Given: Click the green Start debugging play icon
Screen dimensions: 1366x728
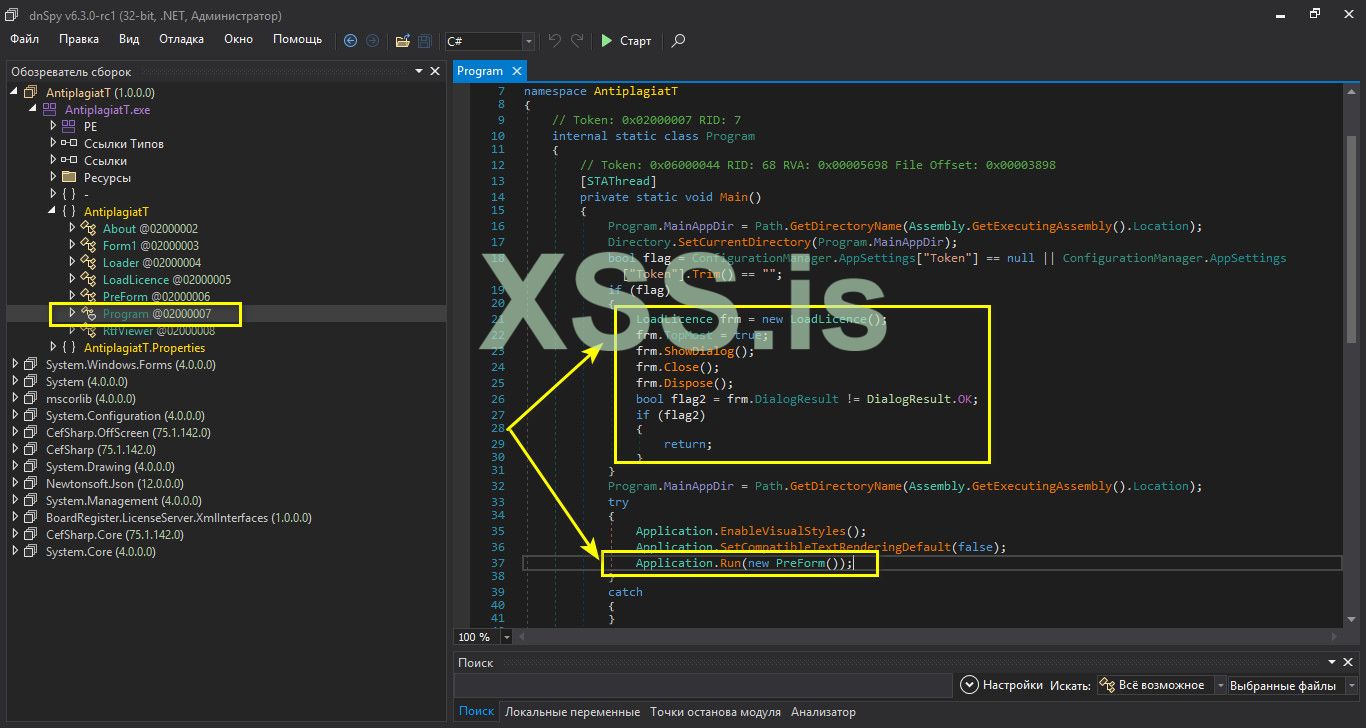Looking at the screenshot, I should (x=606, y=41).
